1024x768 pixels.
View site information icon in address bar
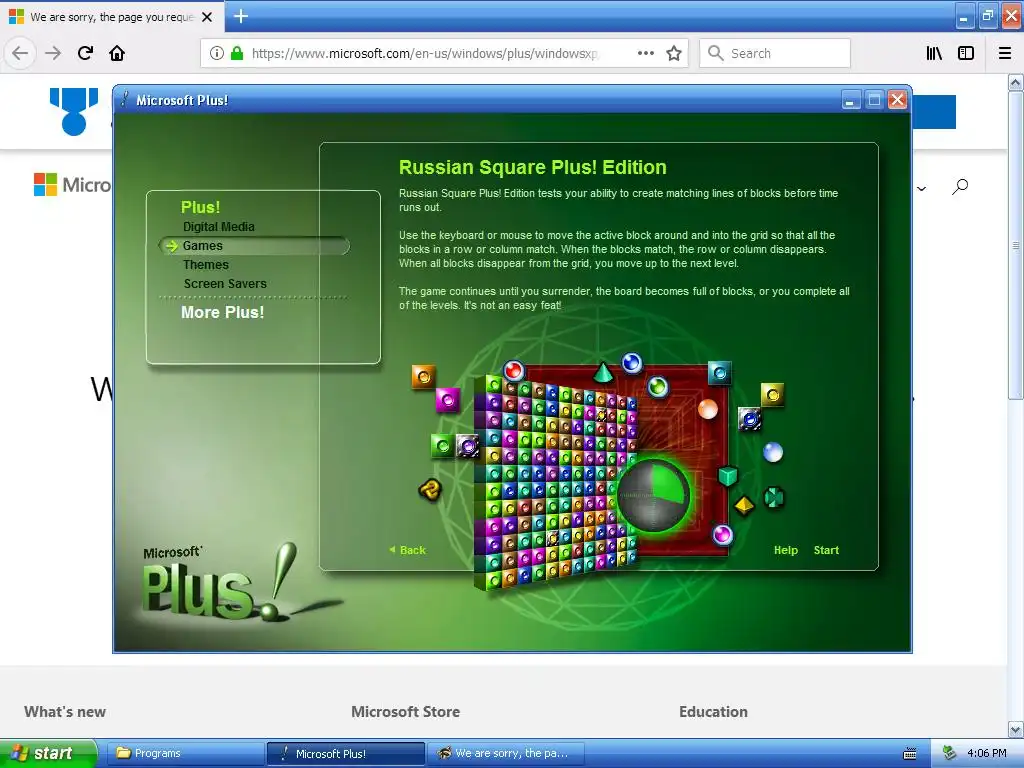(217, 53)
